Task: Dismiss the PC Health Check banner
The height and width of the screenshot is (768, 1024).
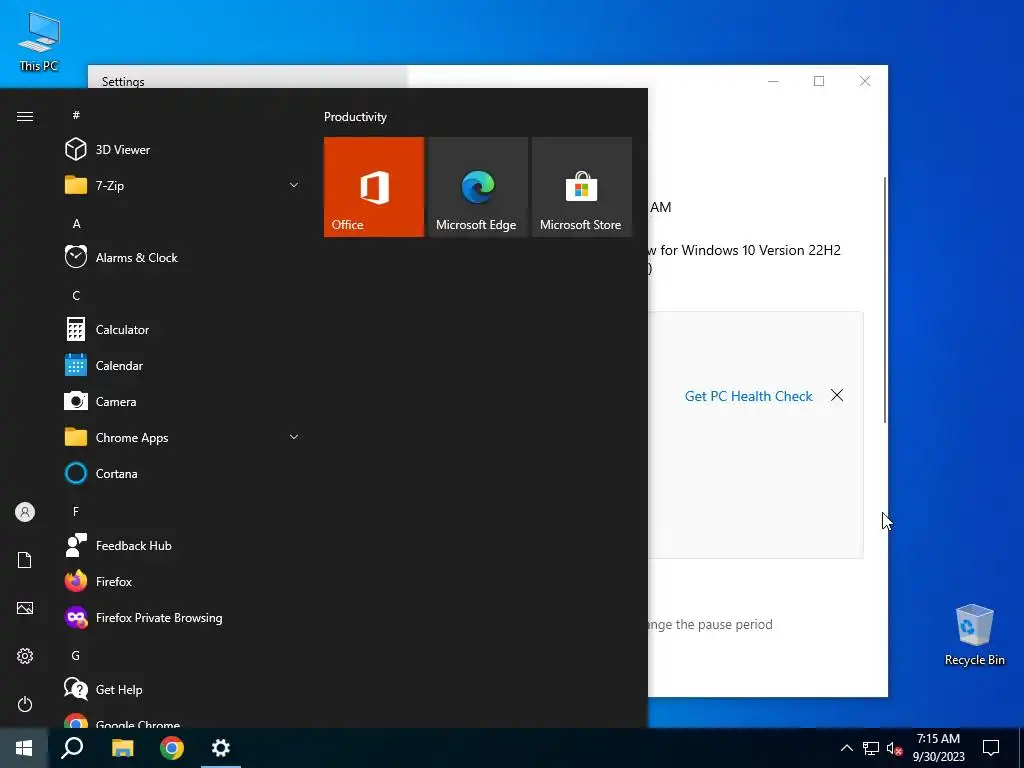Action: click(837, 395)
